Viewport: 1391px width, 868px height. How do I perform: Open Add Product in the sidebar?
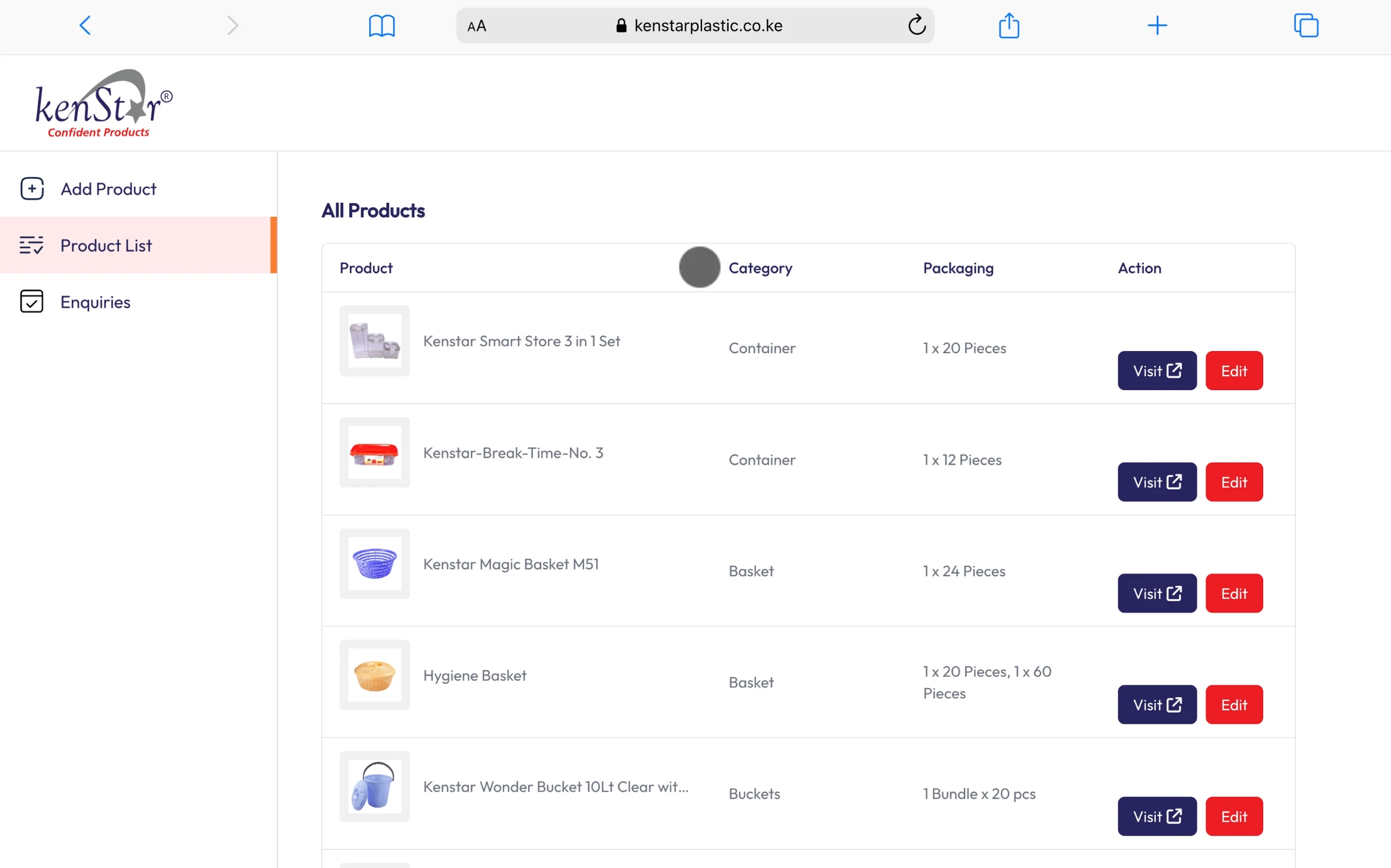pyautogui.click(x=138, y=189)
